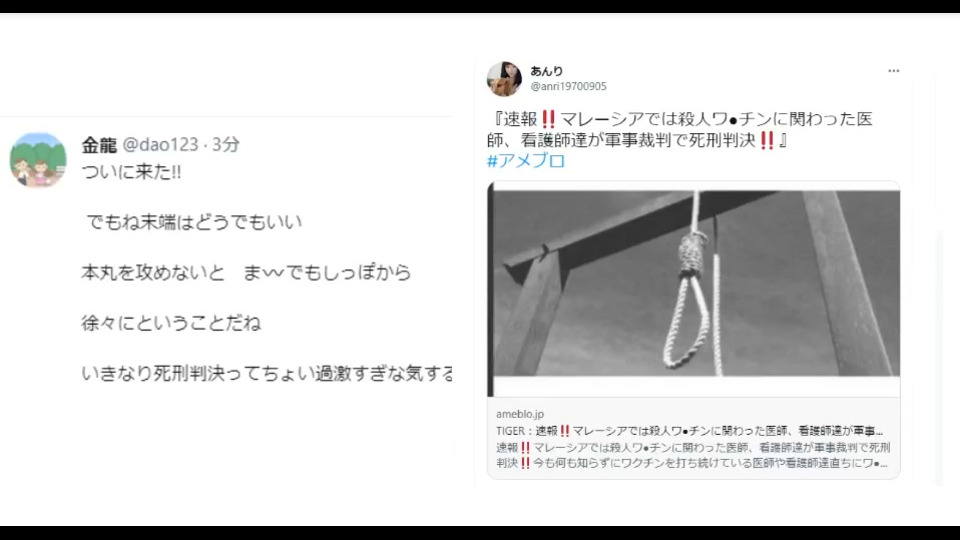Click the 『速報‼マレーシアでは tweet text

pyautogui.click(x=680, y=129)
